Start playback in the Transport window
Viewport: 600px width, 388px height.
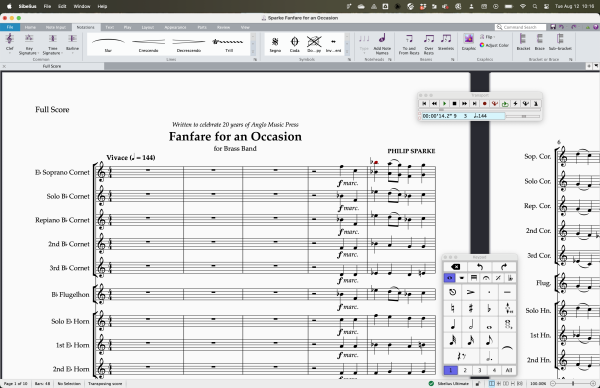tap(444, 104)
